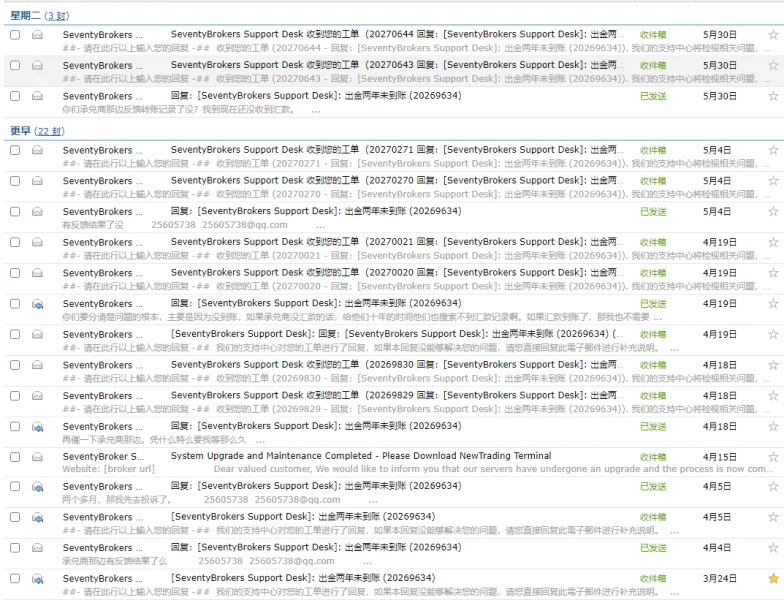Star the sent reply dated 4月18日

[773, 426]
